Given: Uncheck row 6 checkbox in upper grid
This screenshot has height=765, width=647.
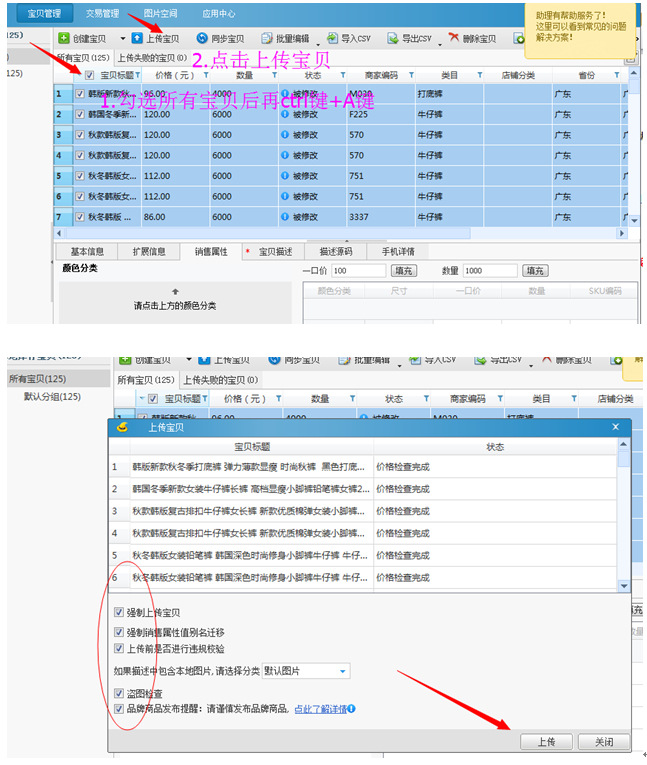Looking at the screenshot, I should pyautogui.click(x=80, y=196).
